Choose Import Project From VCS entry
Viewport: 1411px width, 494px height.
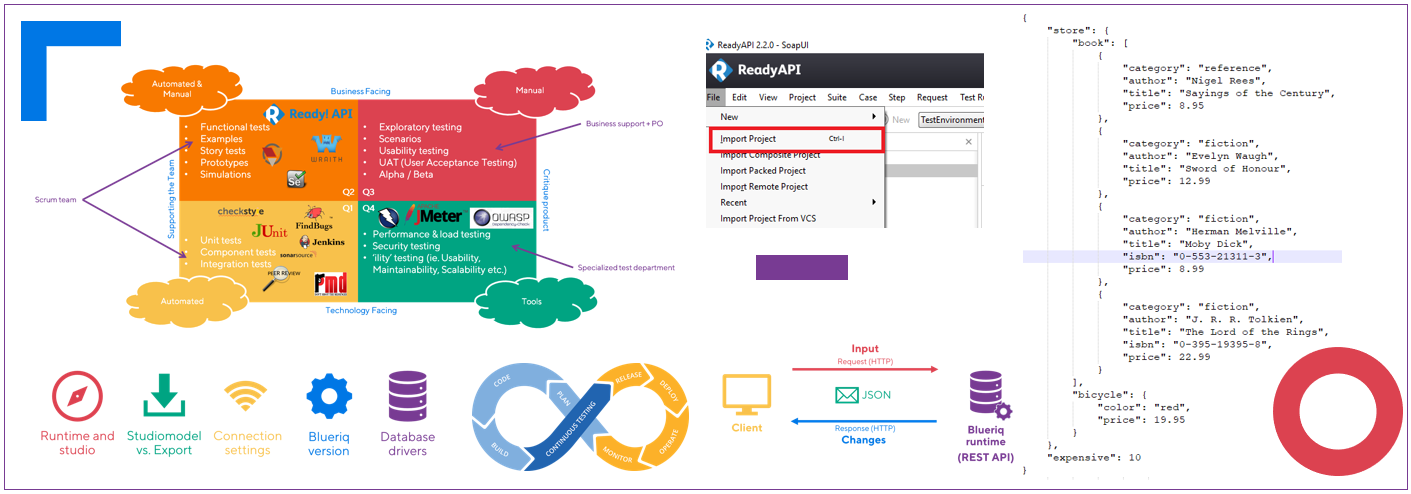(x=769, y=218)
